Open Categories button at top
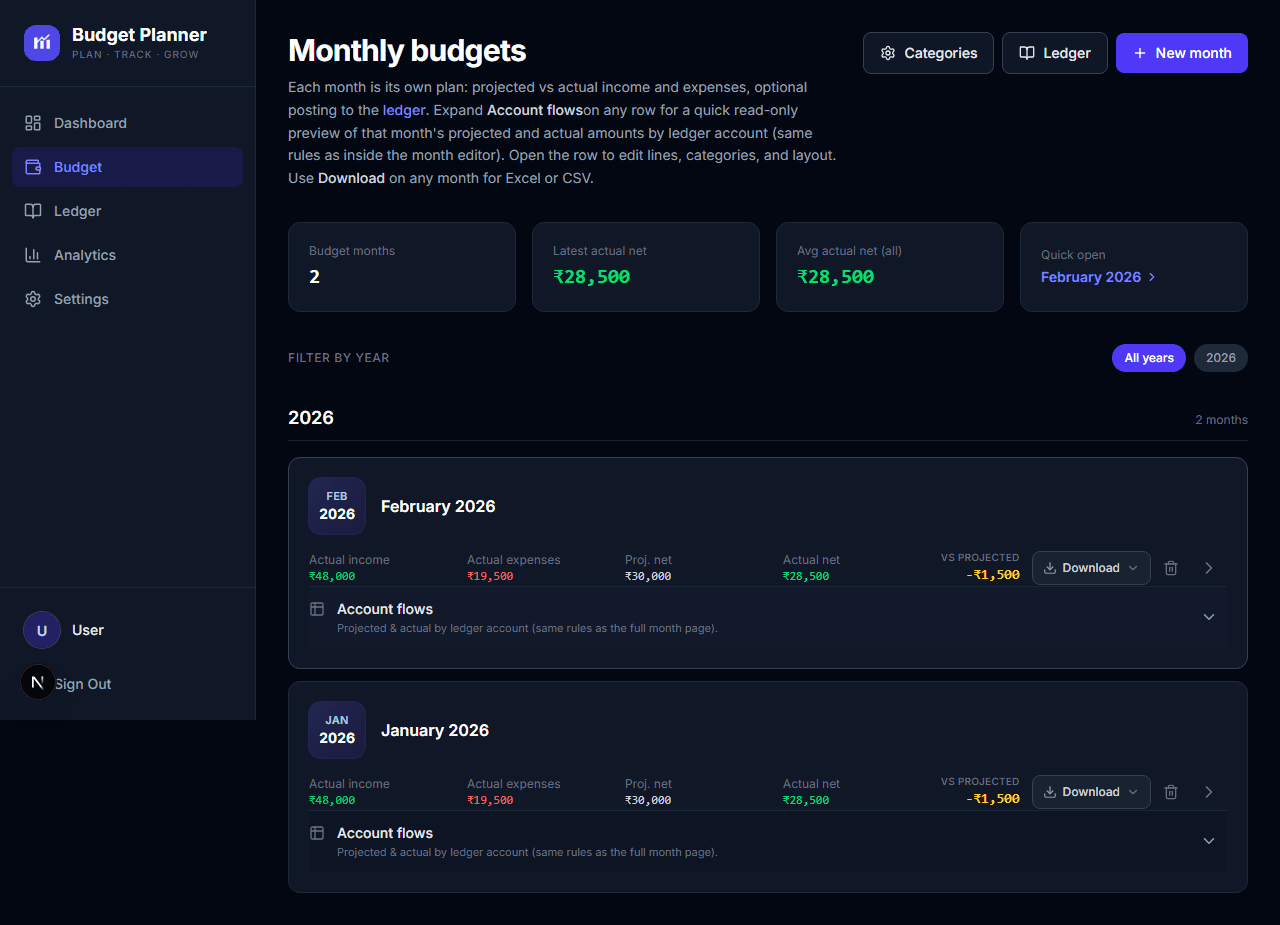 pyautogui.click(x=928, y=53)
